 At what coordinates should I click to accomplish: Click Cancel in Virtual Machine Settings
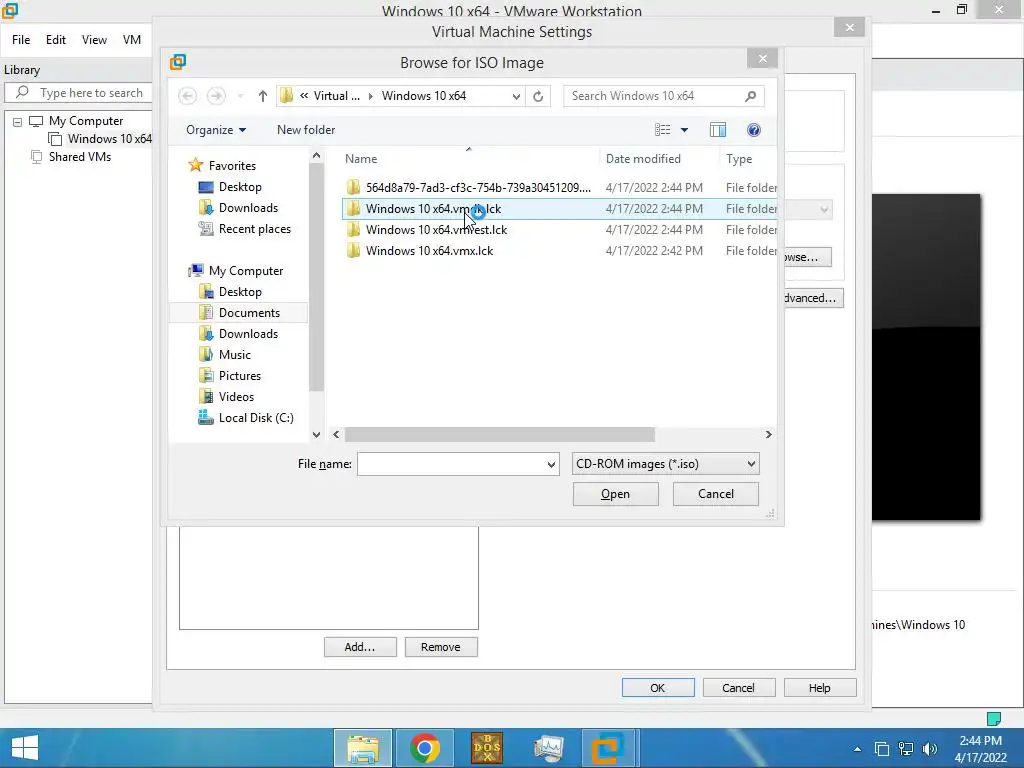[x=738, y=688]
